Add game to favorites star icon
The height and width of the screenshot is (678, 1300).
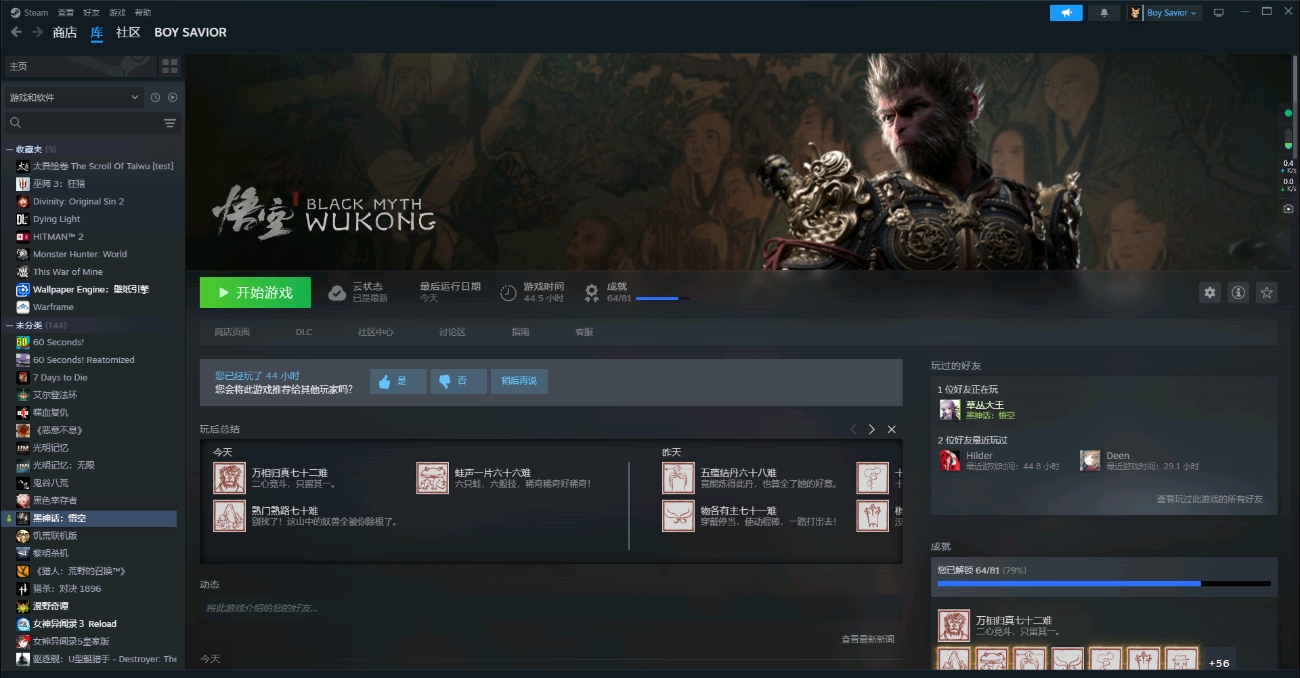pyautogui.click(x=1267, y=292)
